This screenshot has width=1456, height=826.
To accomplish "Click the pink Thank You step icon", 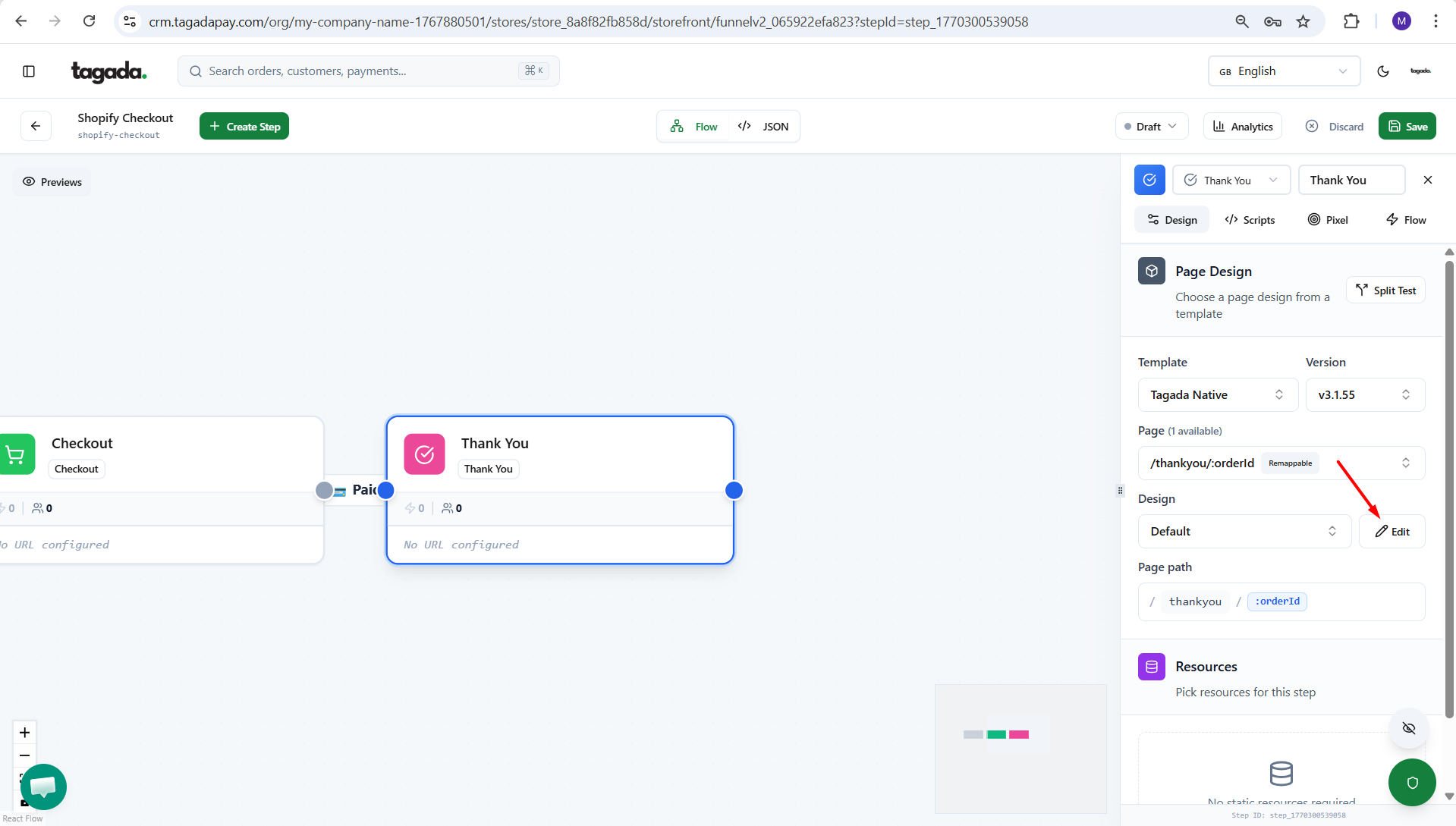I will 424,454.
